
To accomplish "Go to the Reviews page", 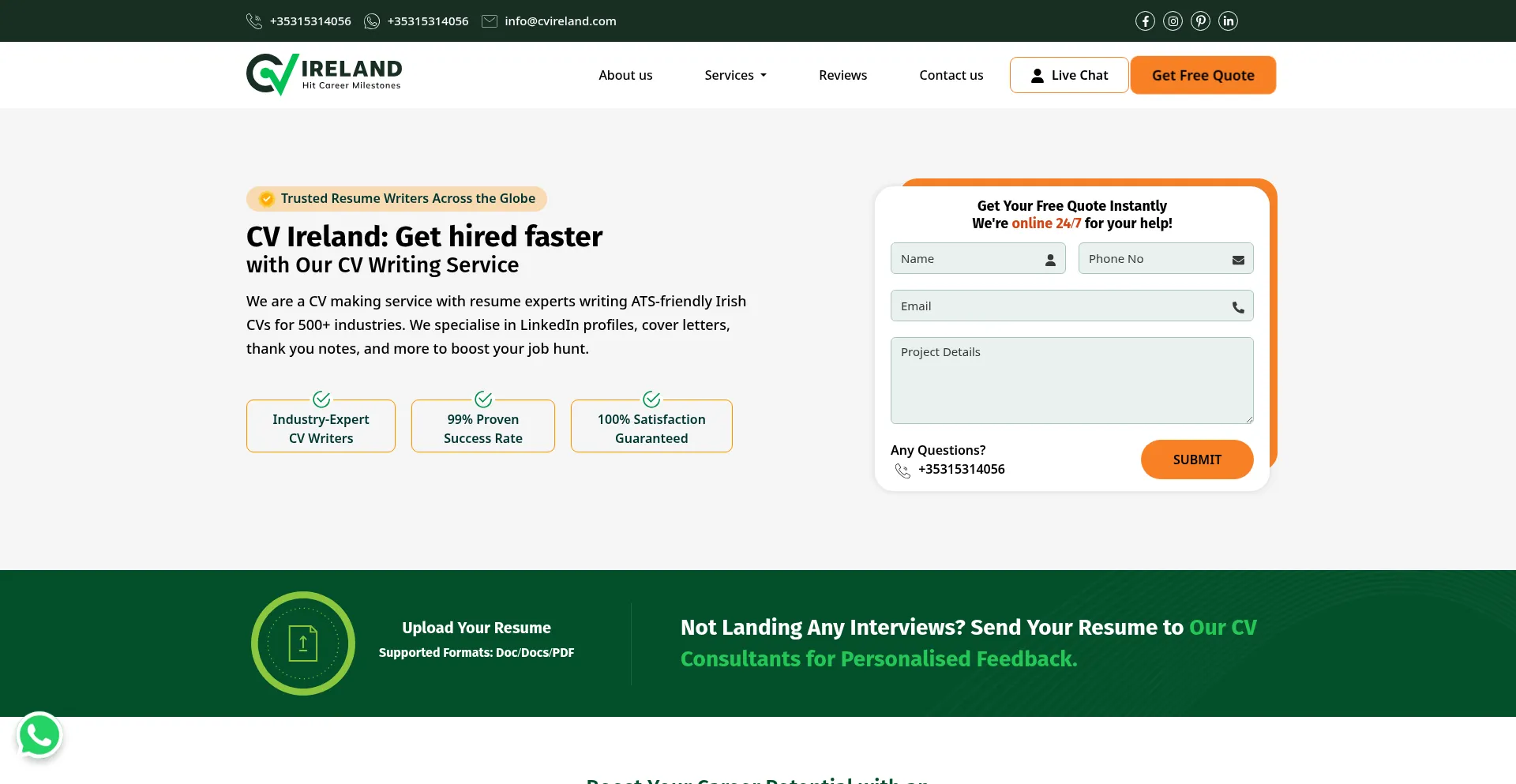I will pos(842,75).
